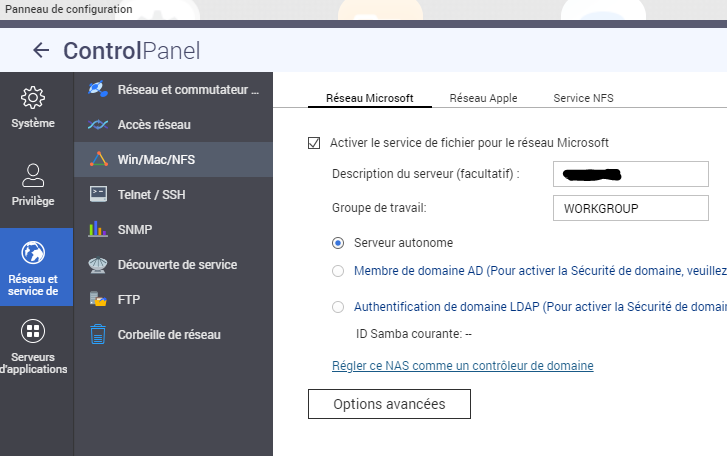Choose Membre de domaine AD radio option
Screen dimensions: 727x456
338,271
